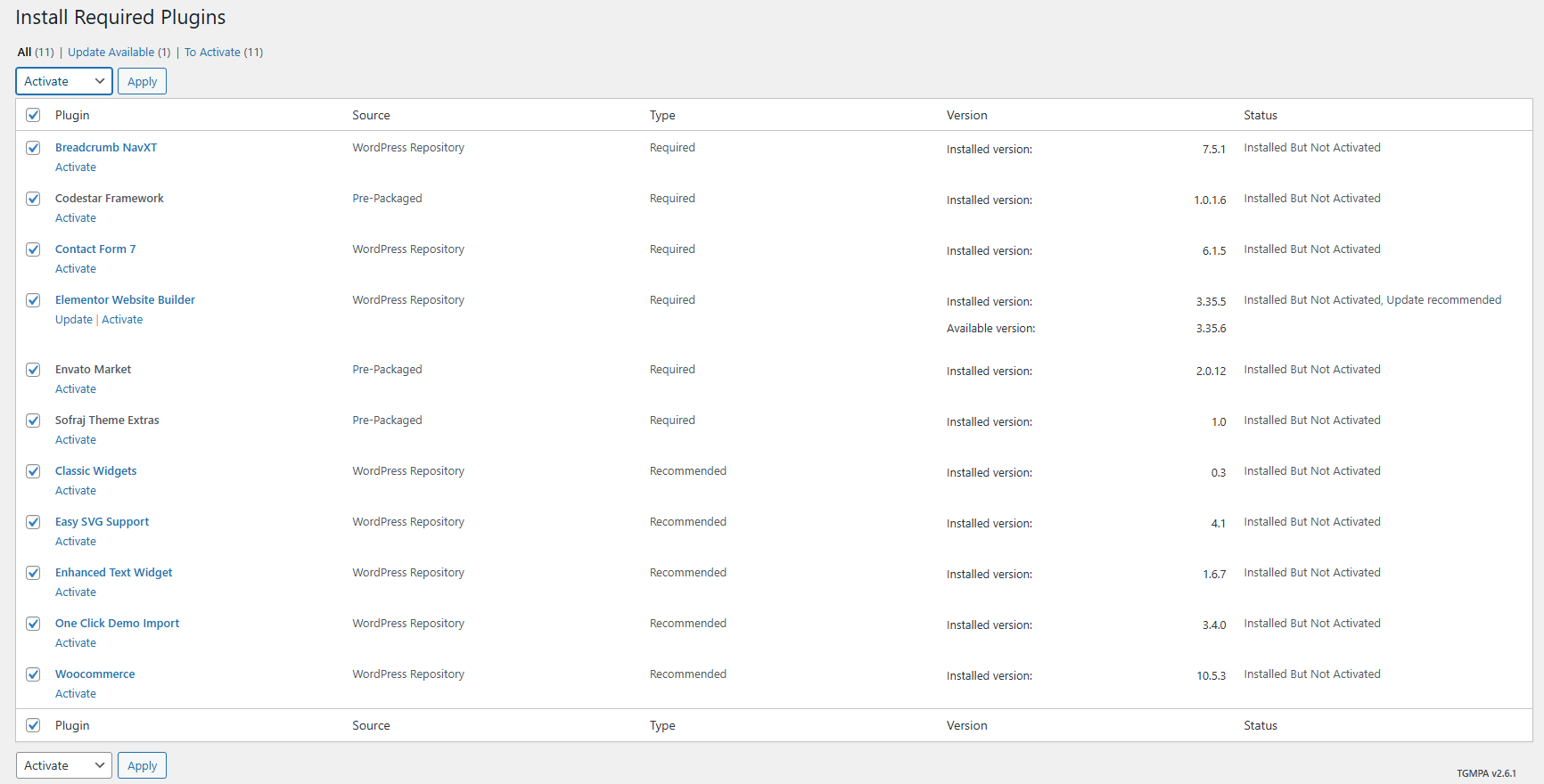The image size is (1544, 784).
Task: Click the Elementor 'Update recommended' status text
Action: point(1443,300)
